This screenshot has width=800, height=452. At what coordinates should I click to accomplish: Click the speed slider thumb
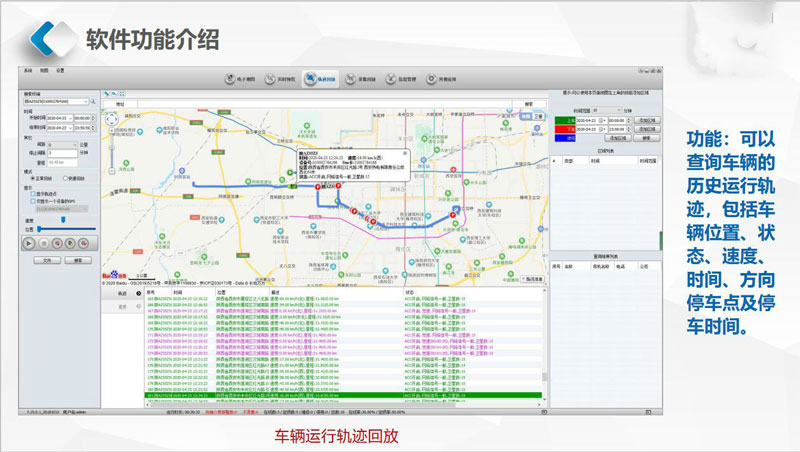pos(63,219)
